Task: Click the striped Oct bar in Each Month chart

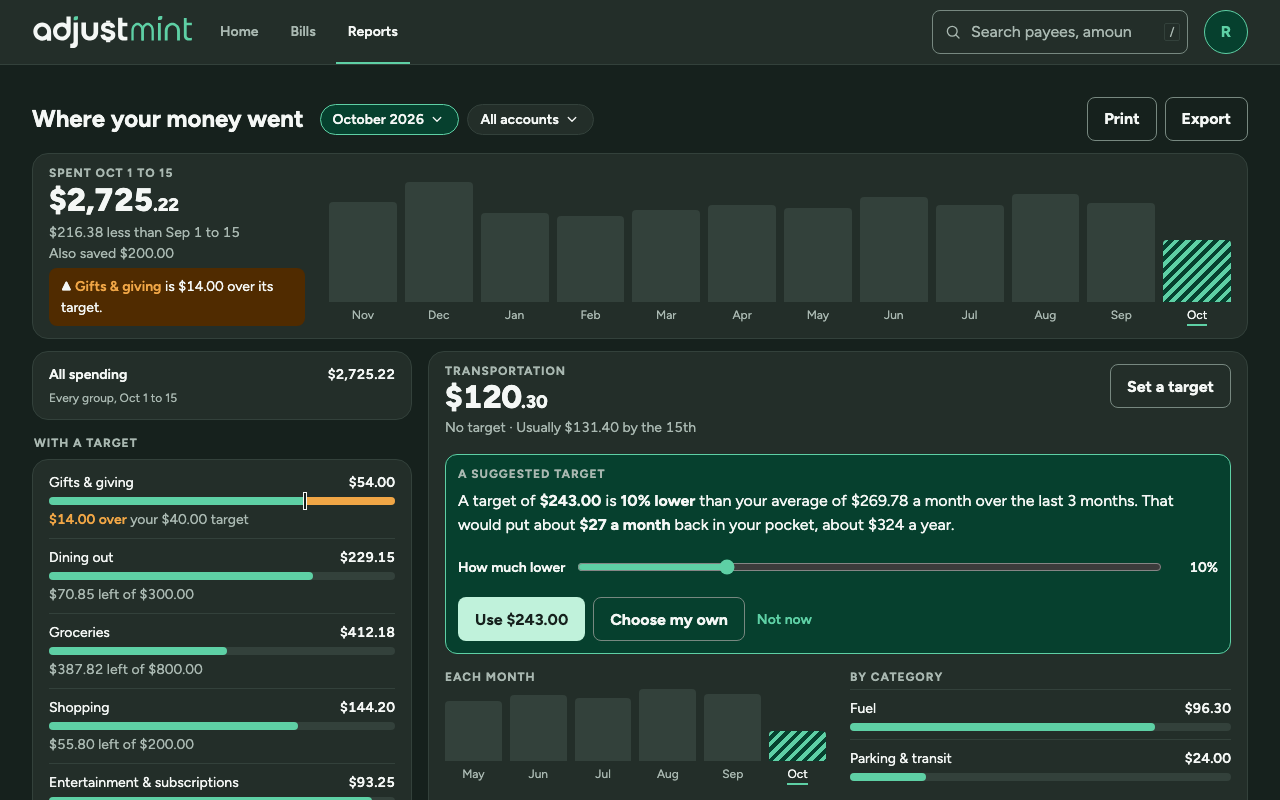Action: (797, 746)
